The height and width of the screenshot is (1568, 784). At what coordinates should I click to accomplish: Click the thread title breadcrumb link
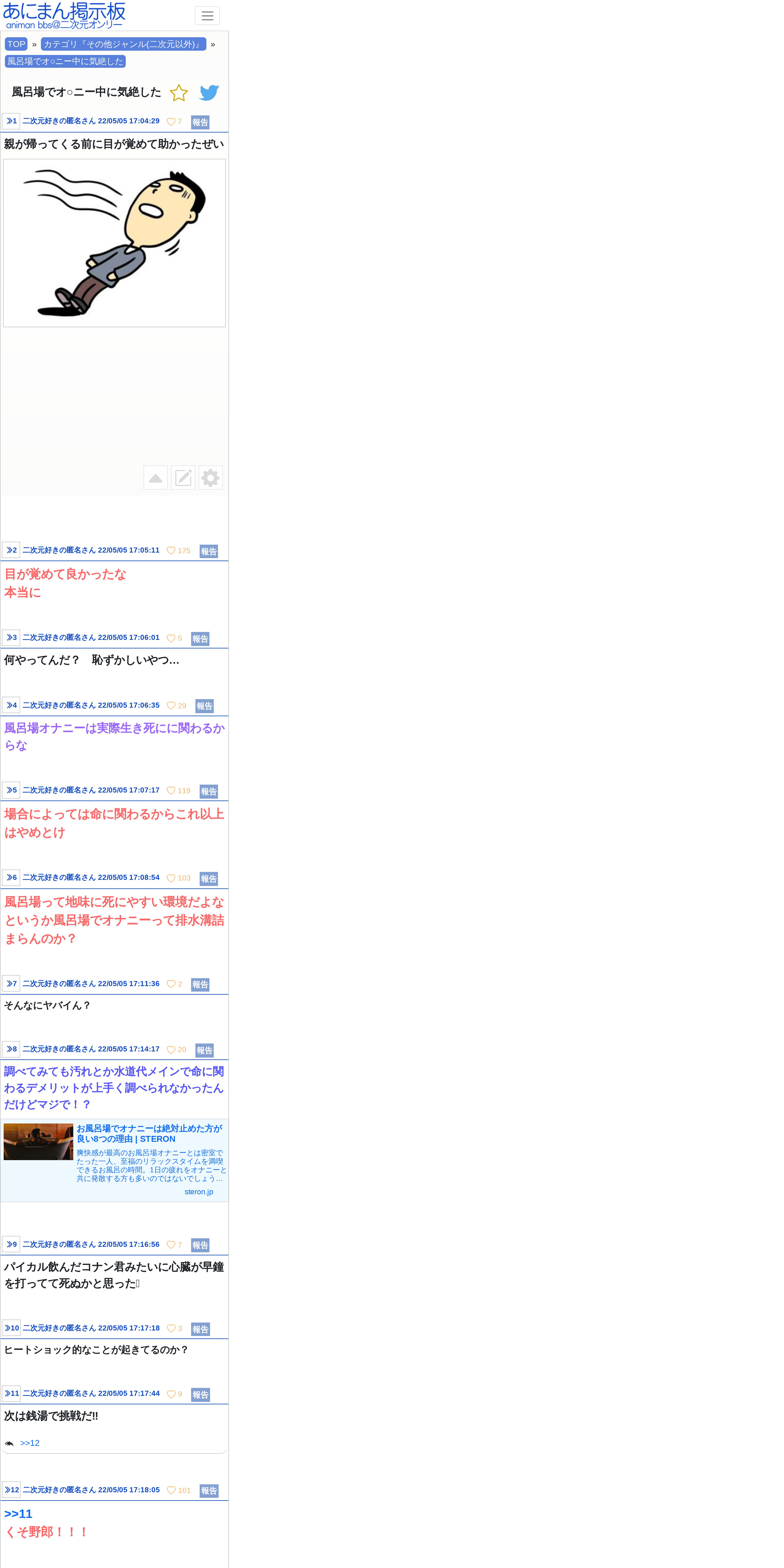coord(65,61)
